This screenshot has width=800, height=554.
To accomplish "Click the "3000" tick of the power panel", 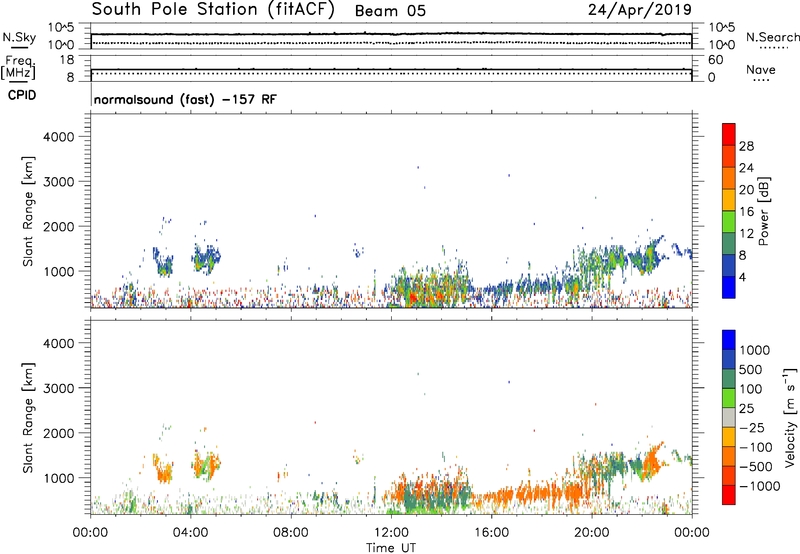I will click(x=59, y=182).
